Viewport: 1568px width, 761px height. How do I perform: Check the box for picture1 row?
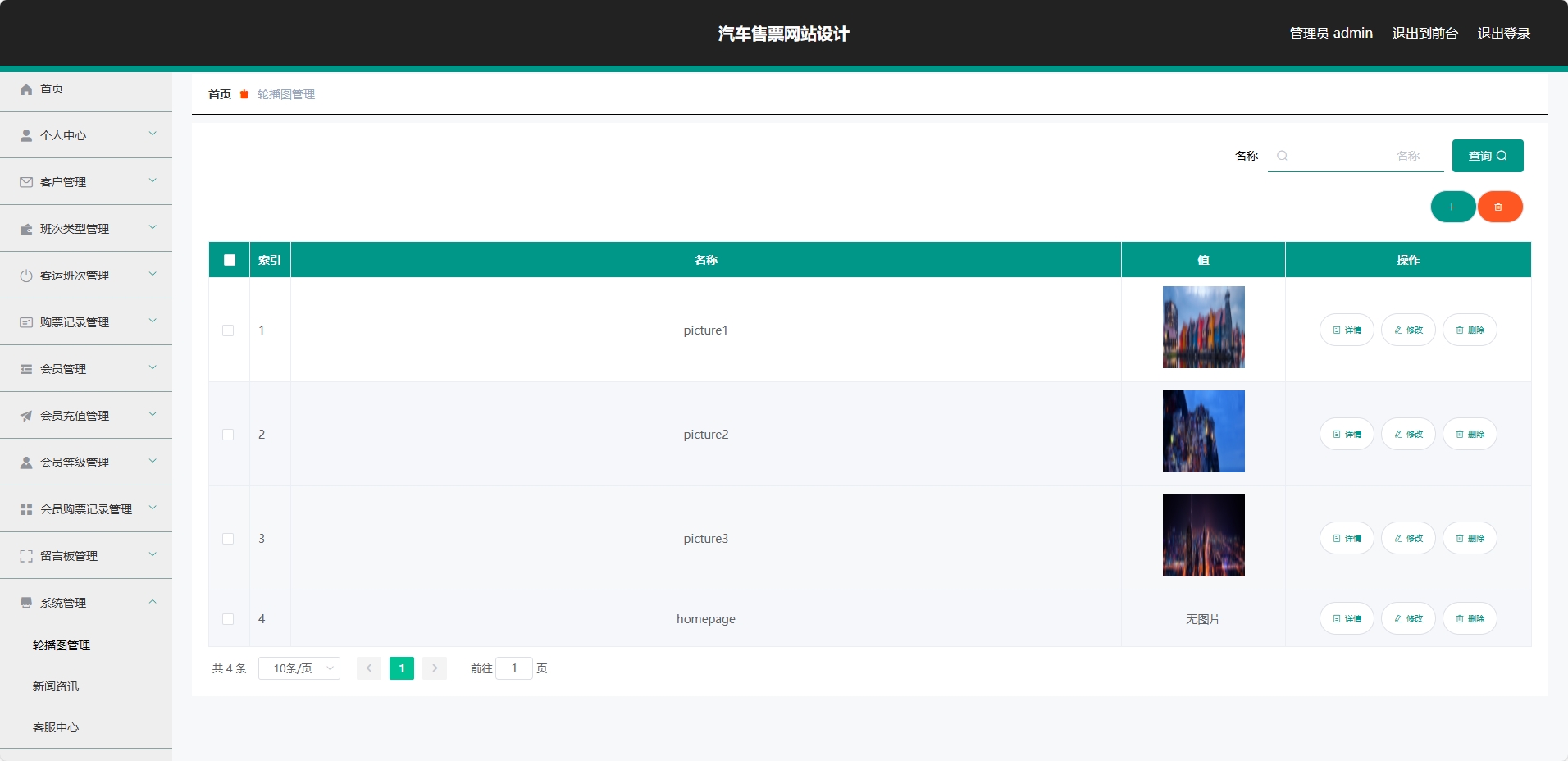(228, 330)
